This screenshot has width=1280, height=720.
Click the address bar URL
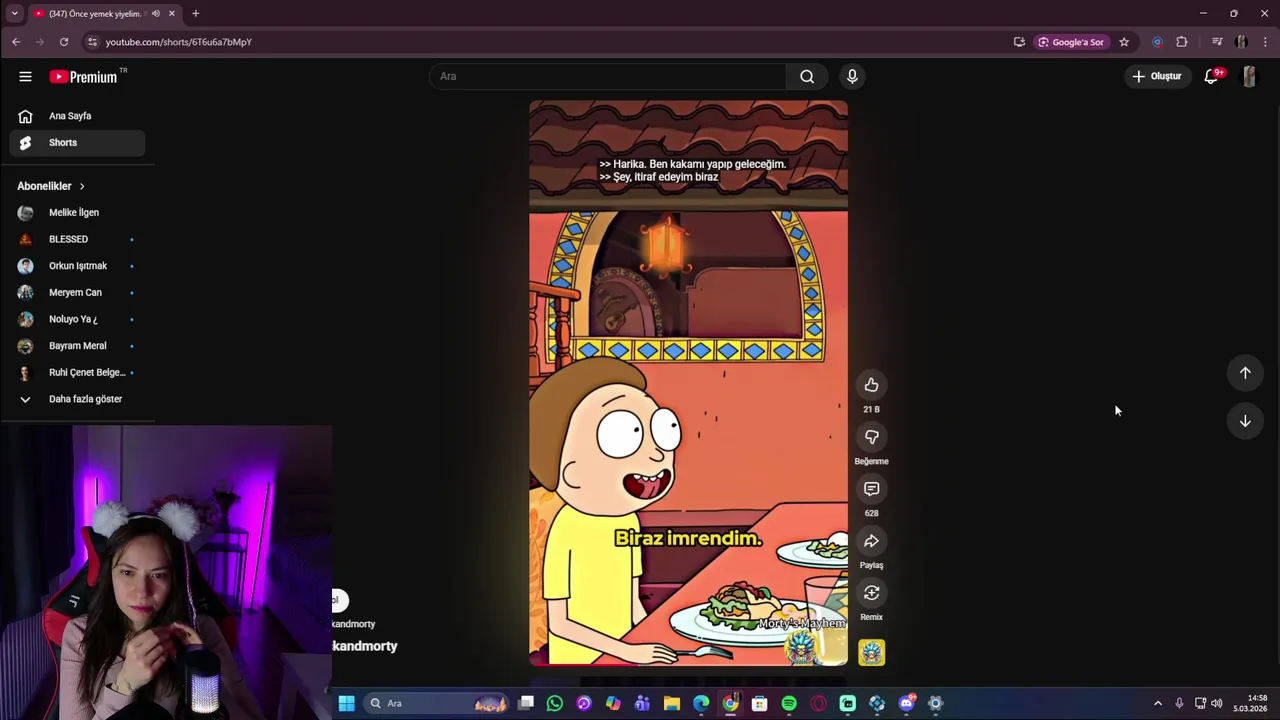(179, 42)
